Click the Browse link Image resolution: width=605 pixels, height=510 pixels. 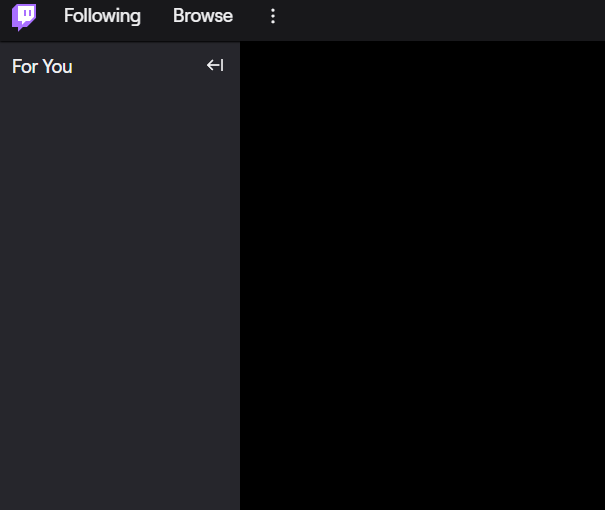point(203,16)
